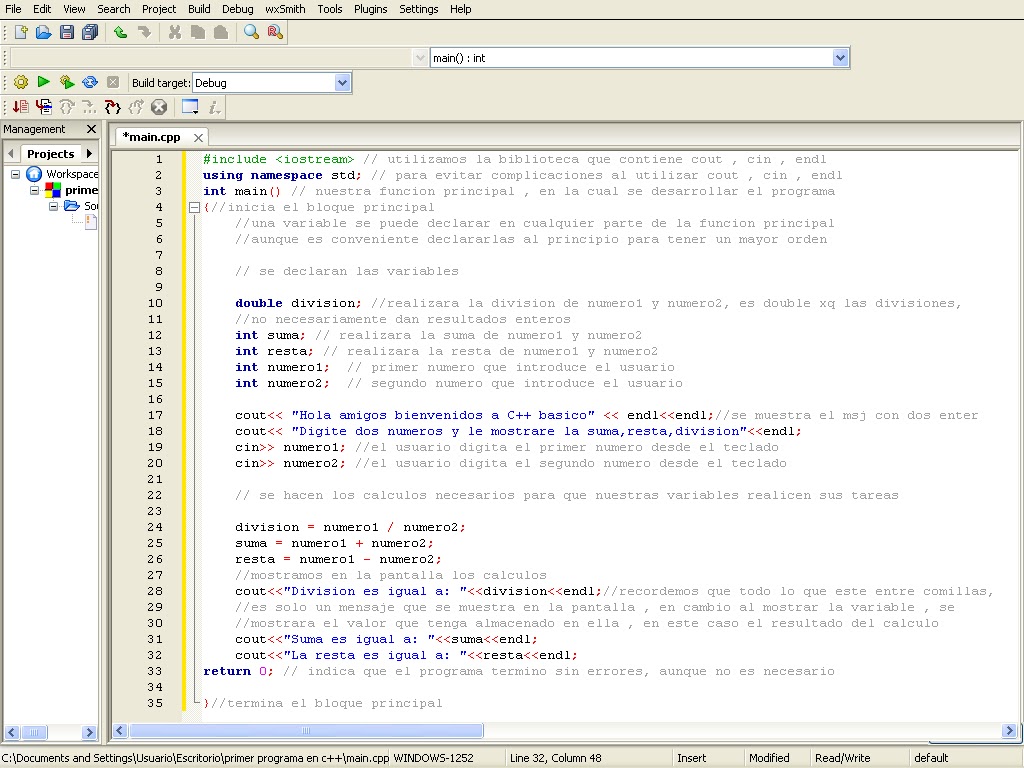Close the *main.cpp tab
This screenshot has height=768, width=1024.
pyautogui.click(x=198, y=137)
